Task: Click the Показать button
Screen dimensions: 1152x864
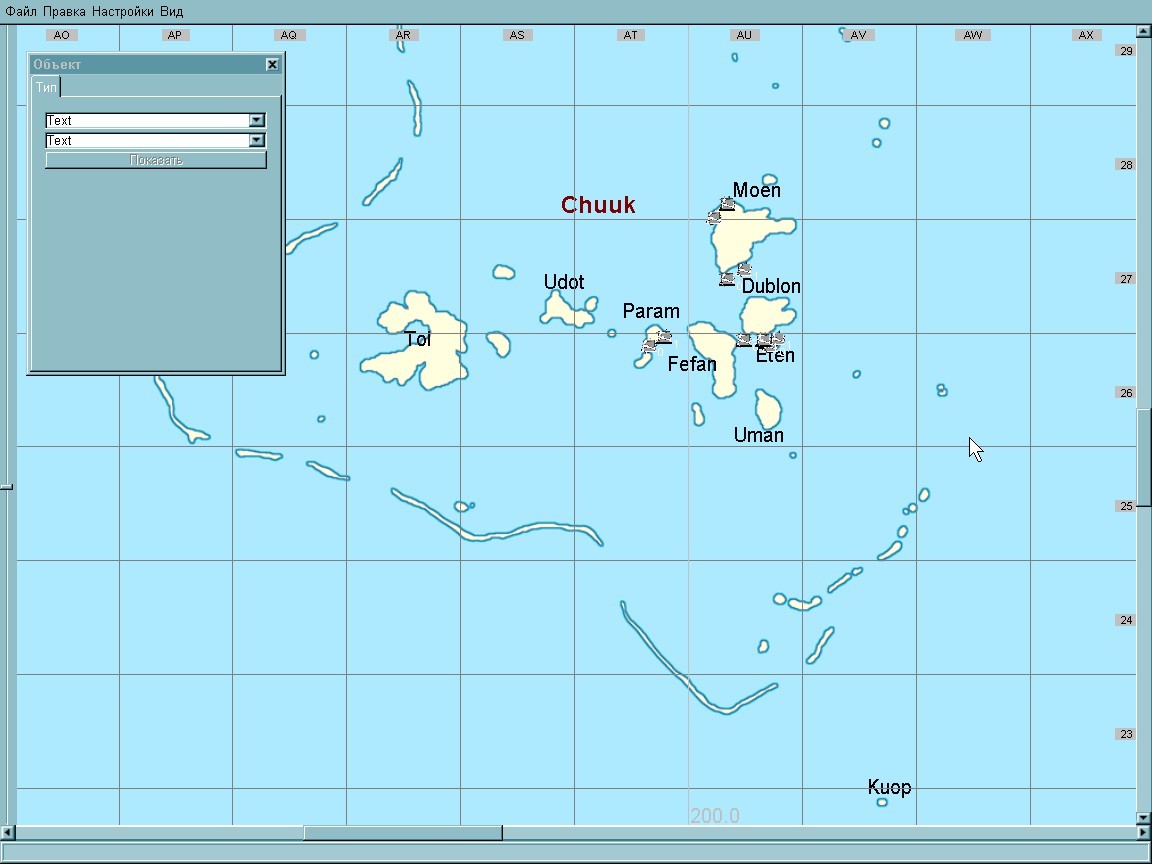Action: point(156,160)
